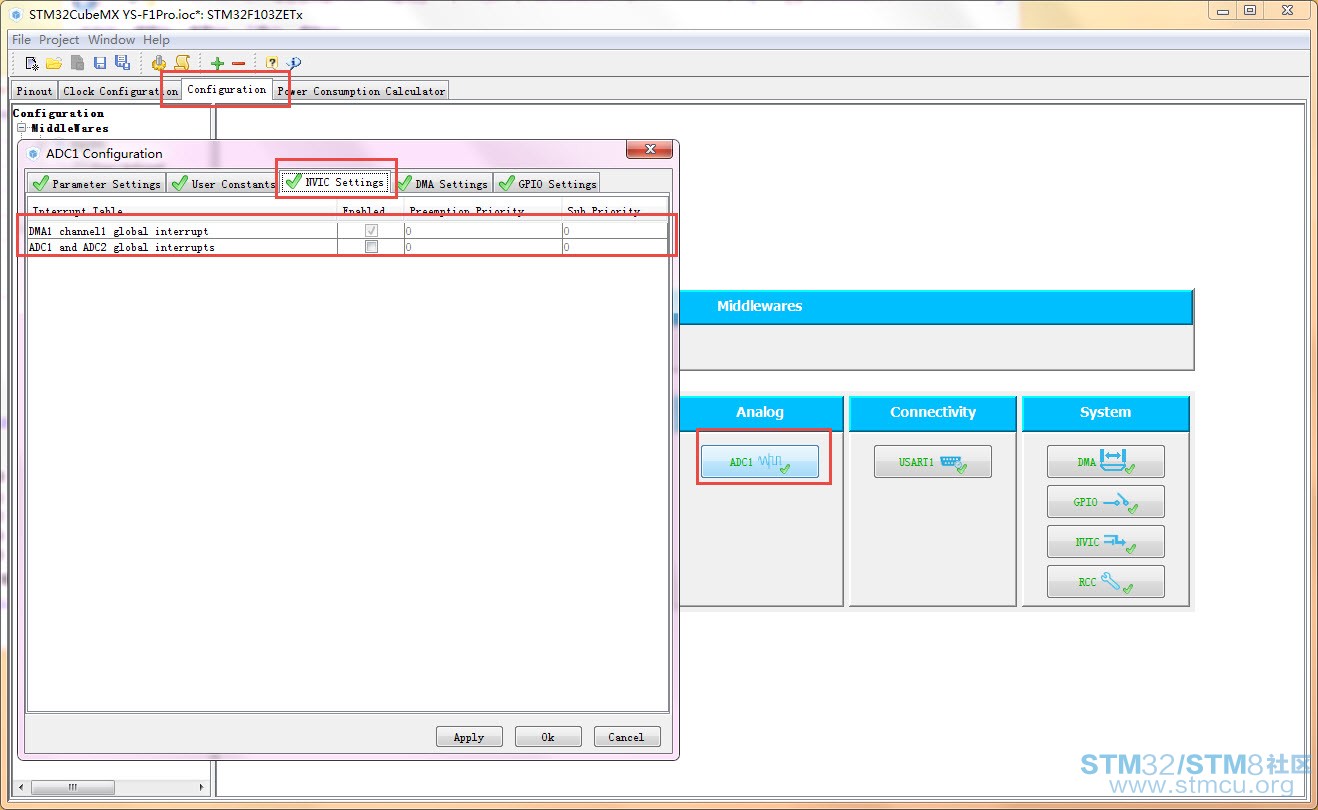Select the Configuration main tab
Screen dimensions: 1318x810
pos(227,89)
